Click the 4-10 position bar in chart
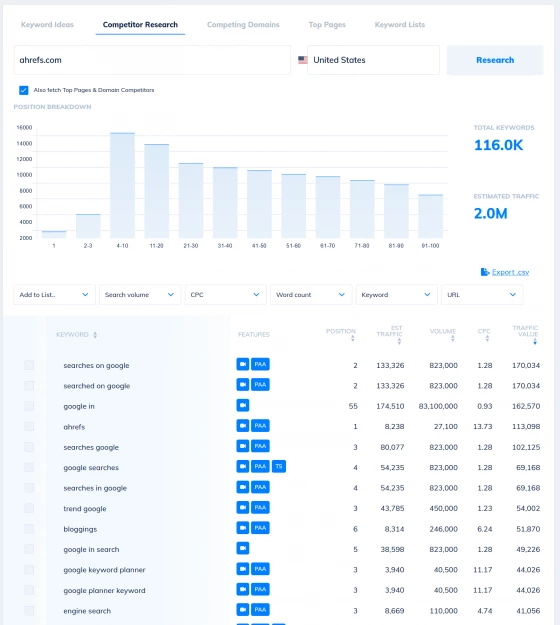The width and height of the screenshot is (560, 625). (x=122, y=185)
